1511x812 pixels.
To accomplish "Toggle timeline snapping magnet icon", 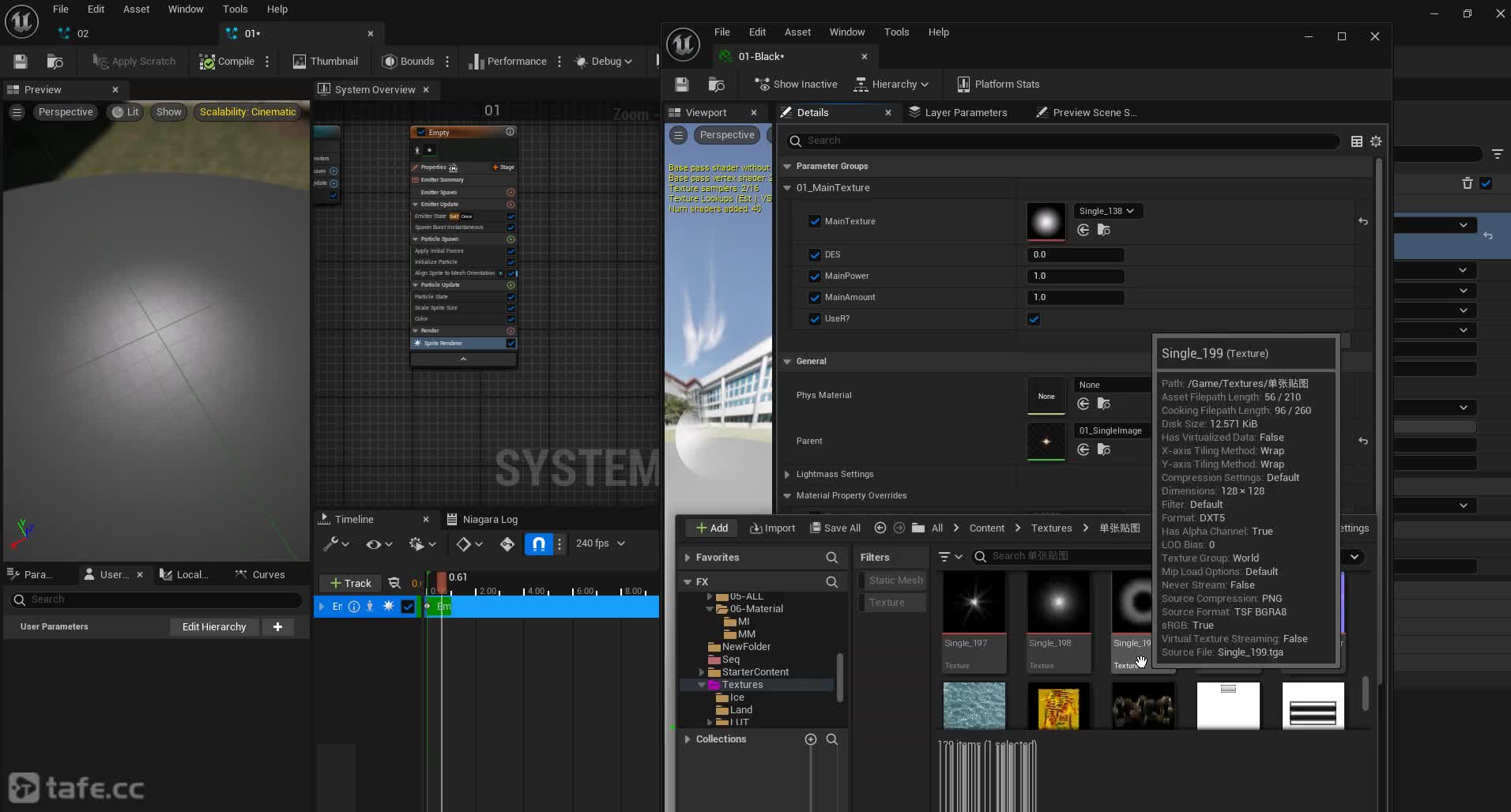I will [539, 544].
